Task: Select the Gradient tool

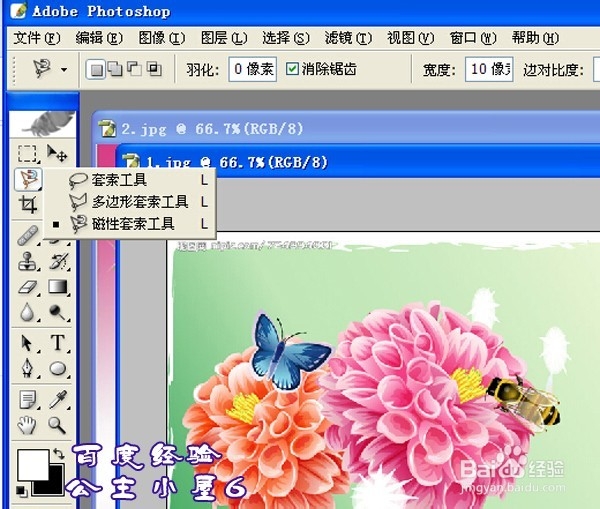Action: pyautogui.click(x=58, y=287)
